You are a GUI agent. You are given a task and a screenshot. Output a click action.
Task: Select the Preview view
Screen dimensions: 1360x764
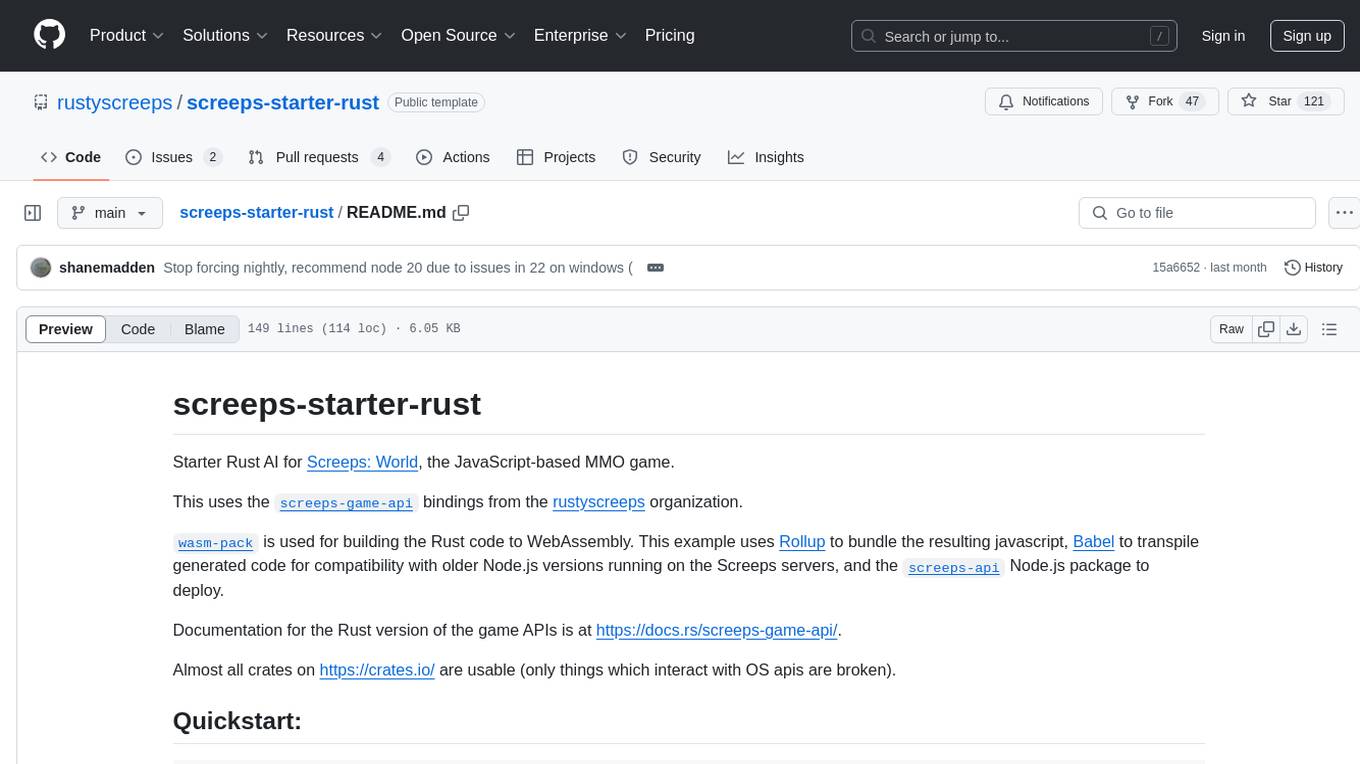point(66,329)
